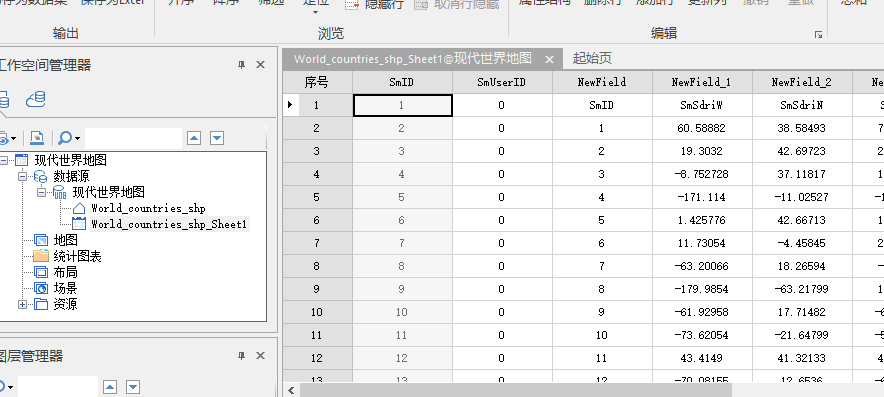The image size is (884, 397).
Task: Open the search options dropdown arrow beside magnifier
Action: click(77, 138)
